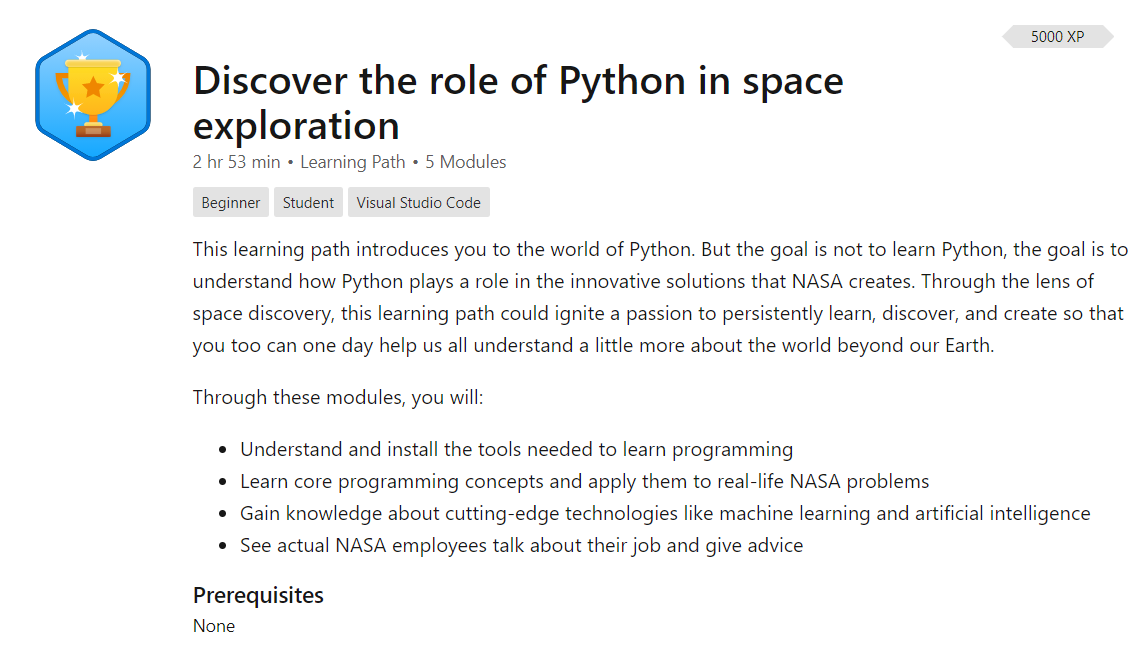The image size is (1146, 660).
Task: Expand the 5 Modules listing
Action: (x=466, y=161)
